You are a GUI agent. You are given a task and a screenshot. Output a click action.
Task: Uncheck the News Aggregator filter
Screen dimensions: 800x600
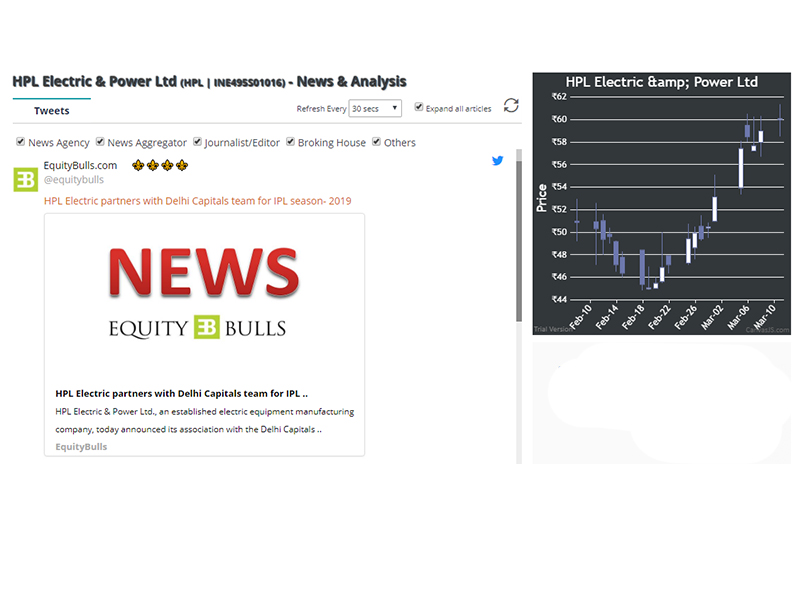100,142
